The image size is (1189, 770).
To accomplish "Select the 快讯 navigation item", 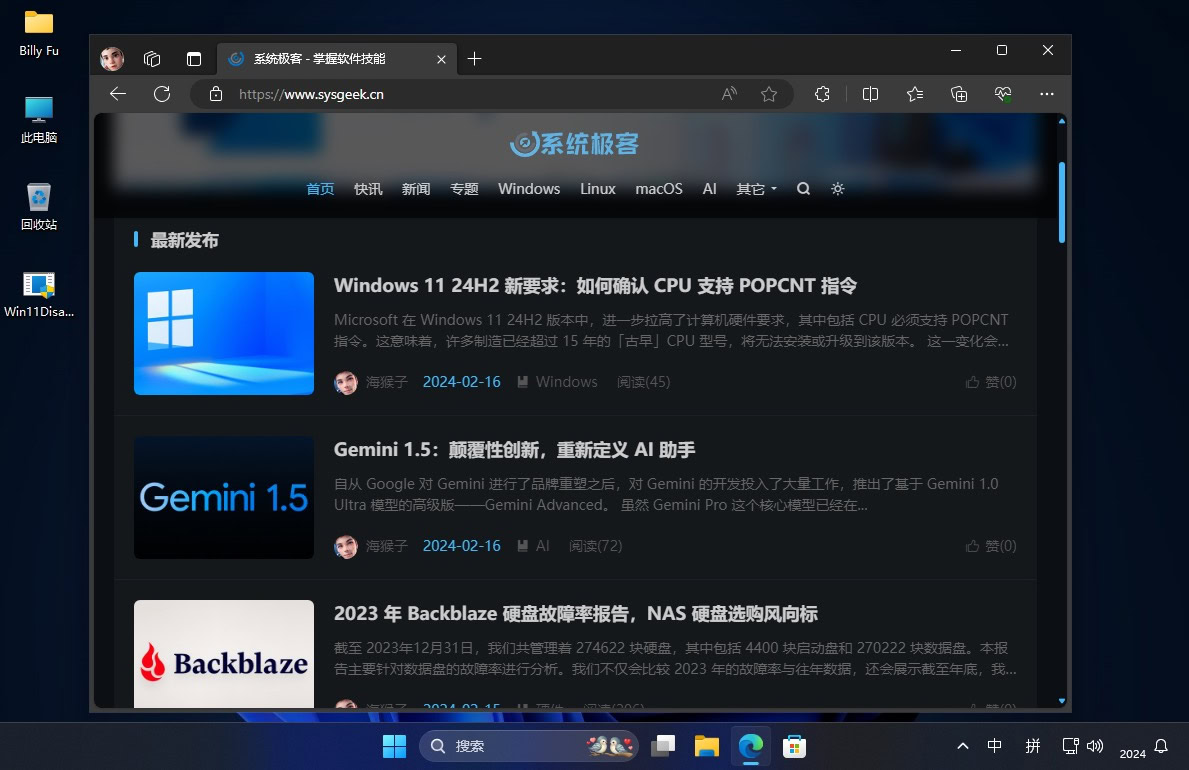I will click(368, 189).
